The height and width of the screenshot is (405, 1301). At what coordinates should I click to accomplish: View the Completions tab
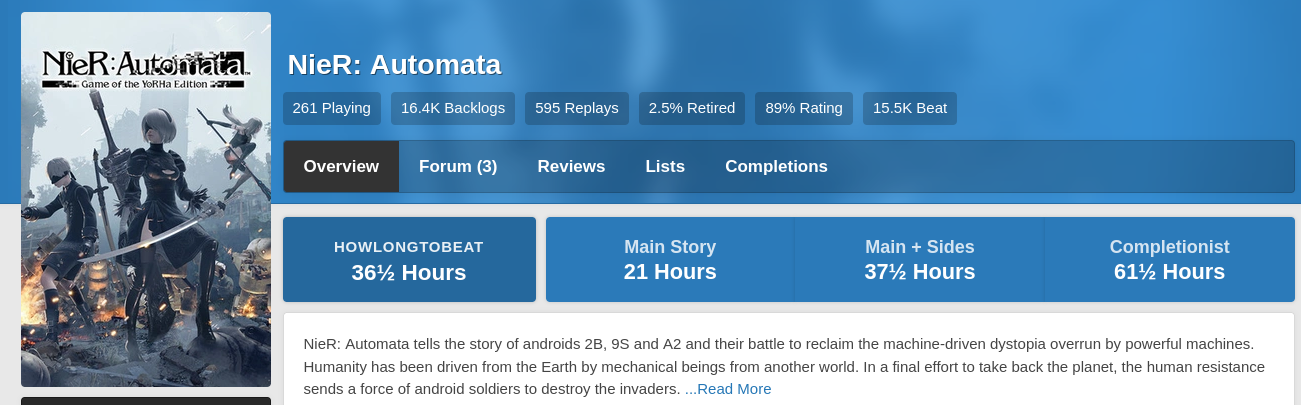tap(776, 166)
